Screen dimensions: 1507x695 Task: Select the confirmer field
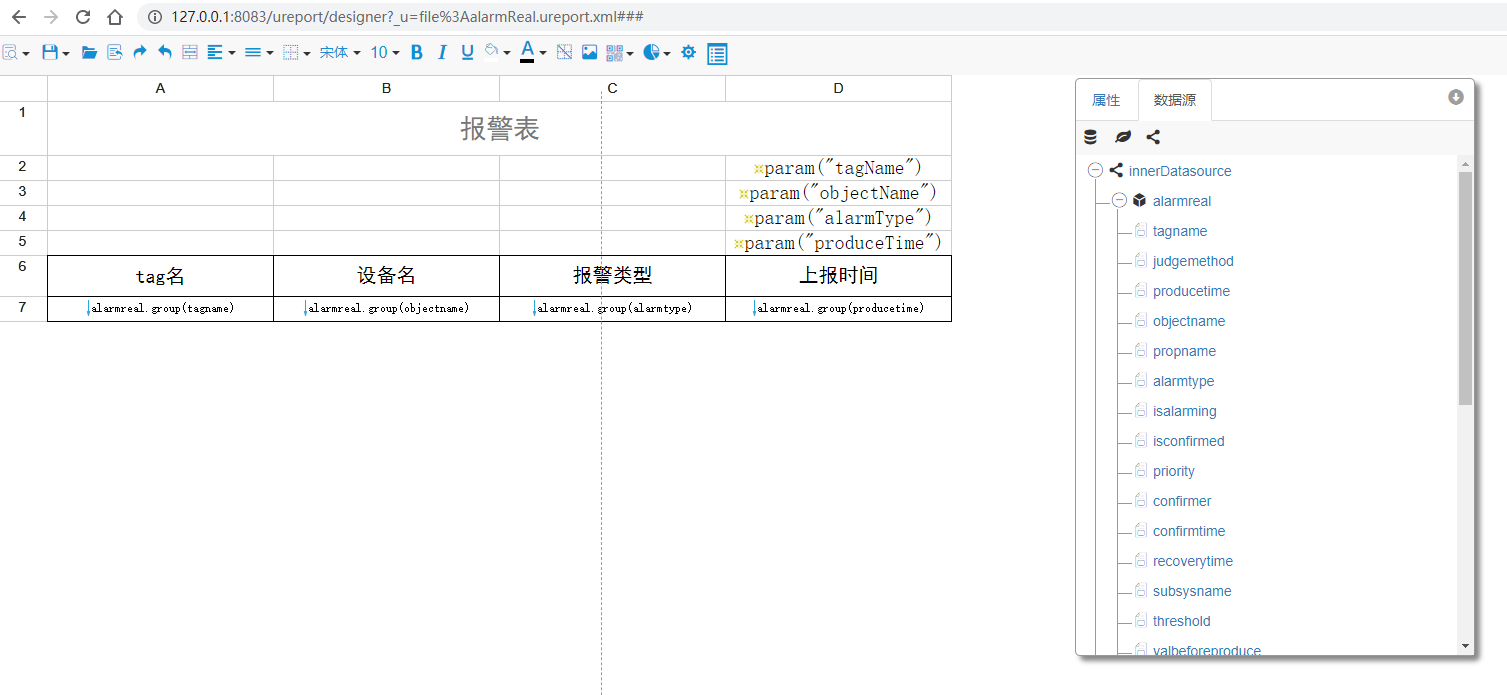click(x=1182, y=501)
